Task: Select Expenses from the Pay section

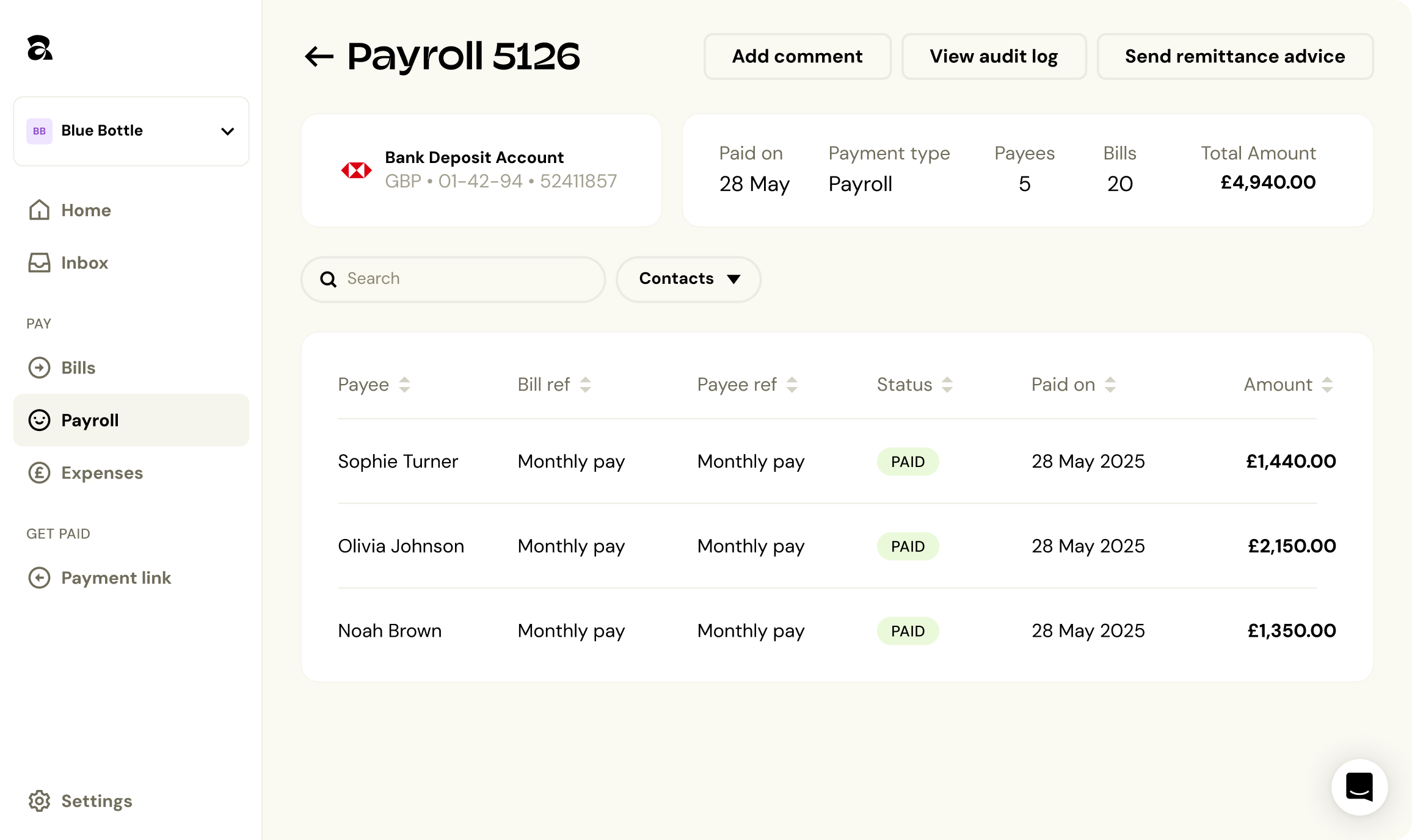Action: click(x=102, y=472)
